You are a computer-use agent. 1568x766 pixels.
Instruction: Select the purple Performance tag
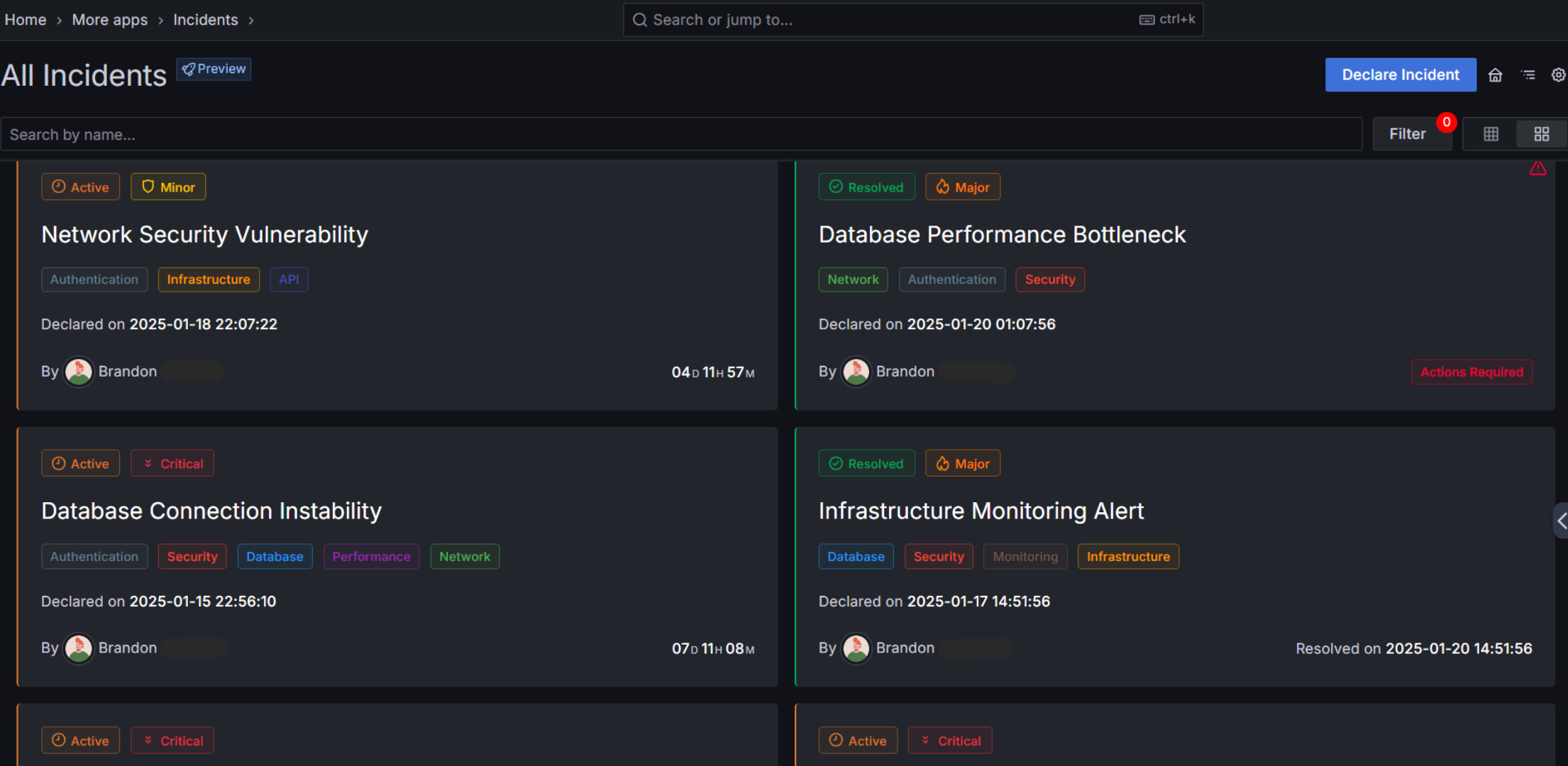tap(371, 557)
